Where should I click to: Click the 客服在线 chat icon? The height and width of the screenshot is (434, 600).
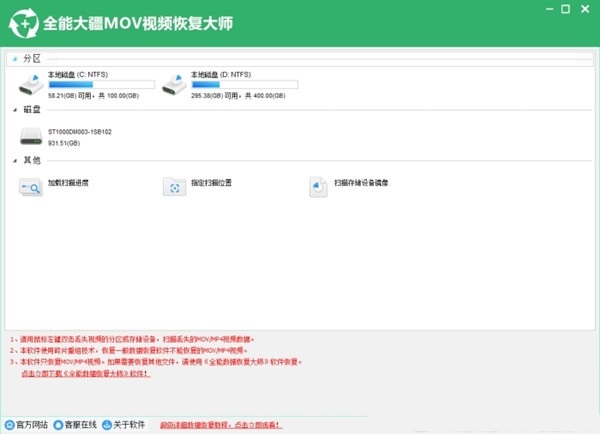58,425
